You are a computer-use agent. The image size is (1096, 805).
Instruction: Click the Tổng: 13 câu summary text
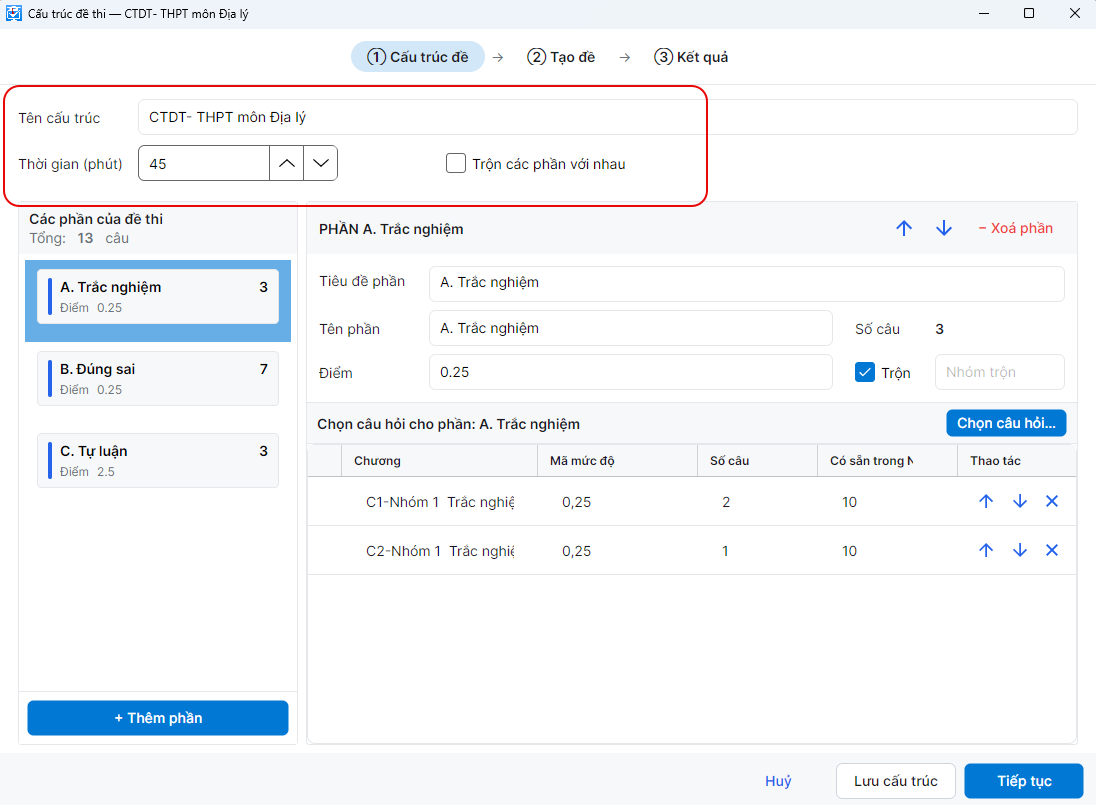pos(79,238)
